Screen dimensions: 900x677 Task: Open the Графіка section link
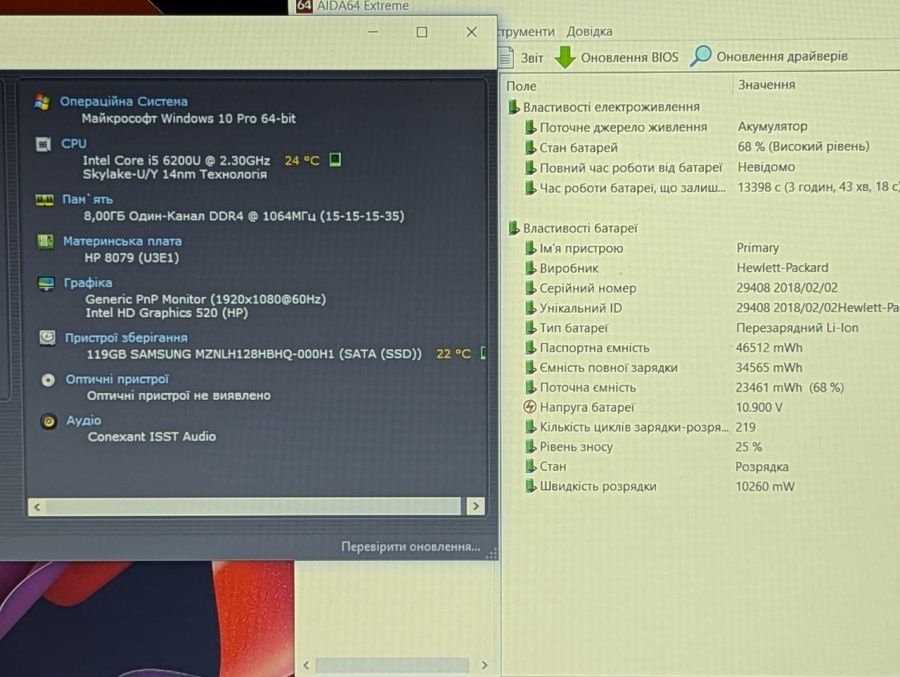pos(88,283)
